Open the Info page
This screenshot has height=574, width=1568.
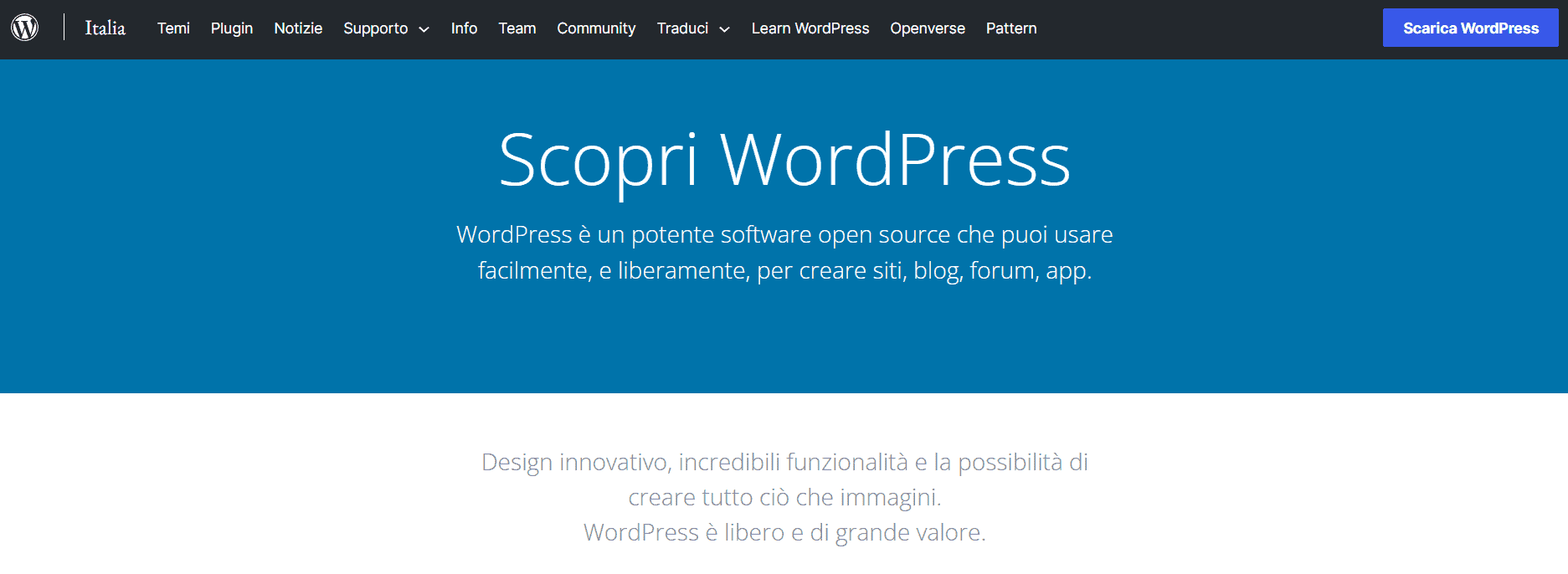[x=464, y=28]
